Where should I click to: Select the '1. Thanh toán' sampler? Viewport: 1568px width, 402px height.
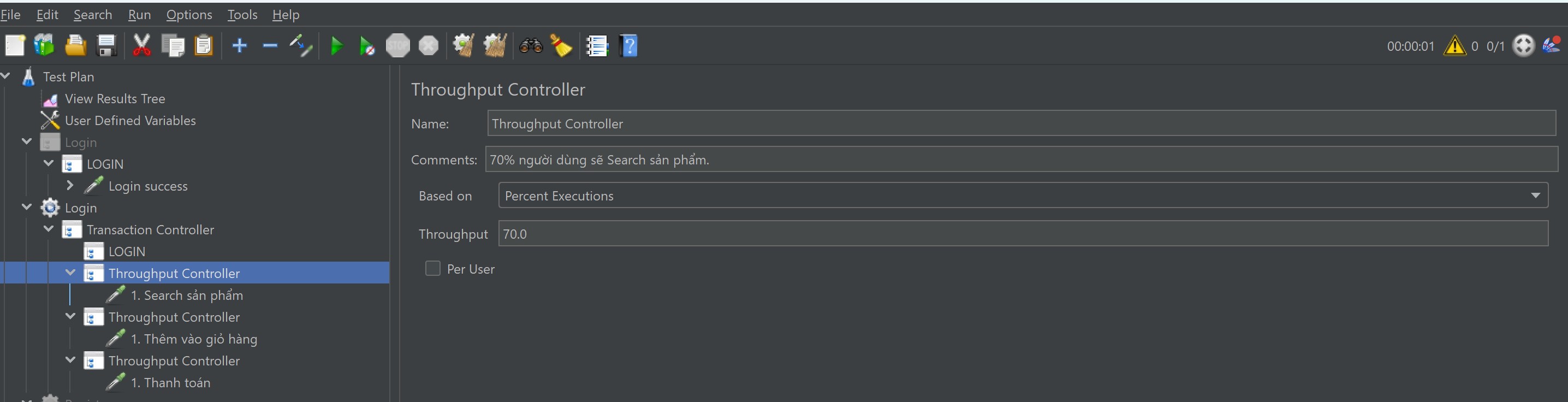tap(170, 382)
